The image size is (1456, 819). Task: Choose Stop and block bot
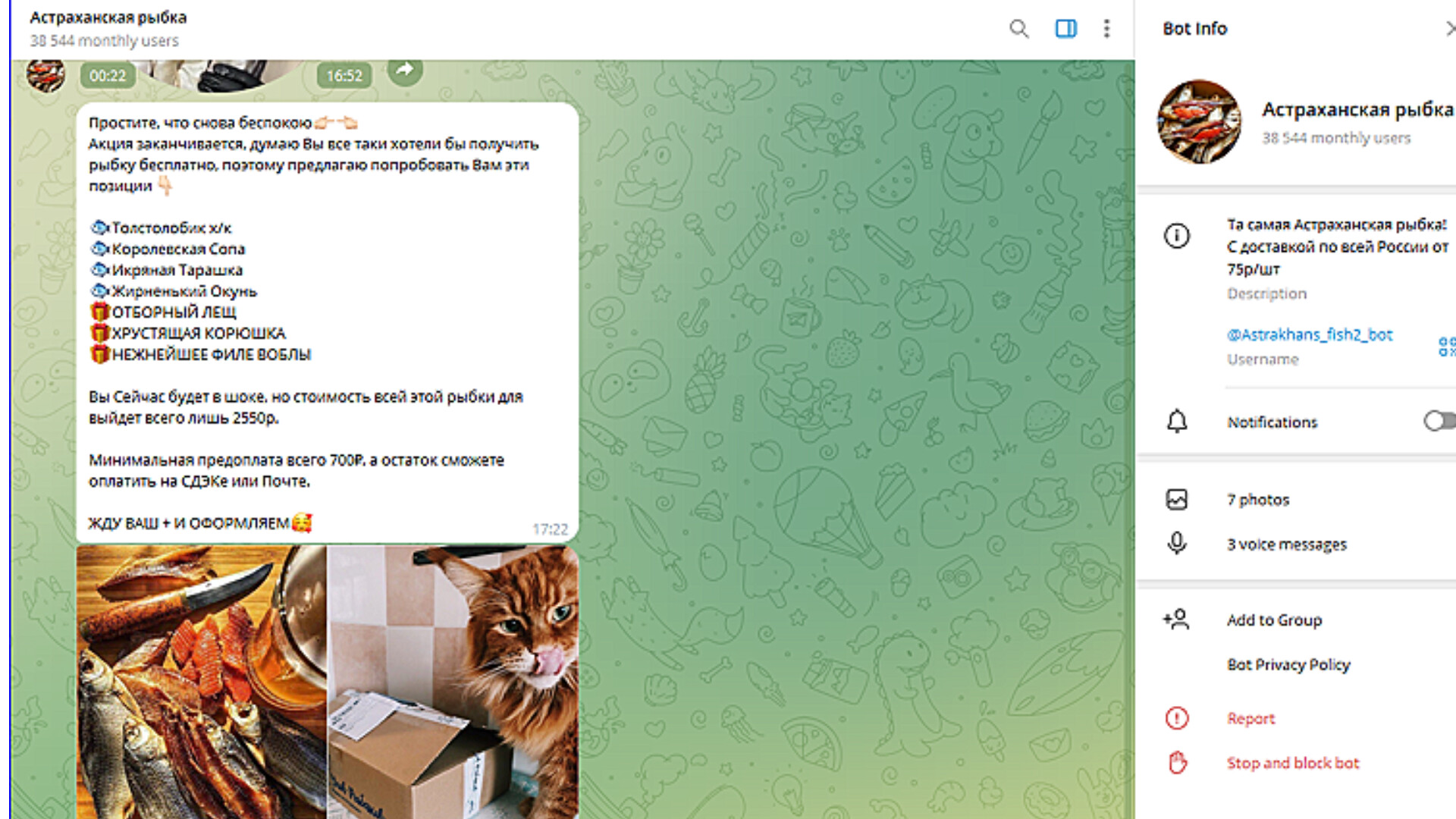[1297, 763]
